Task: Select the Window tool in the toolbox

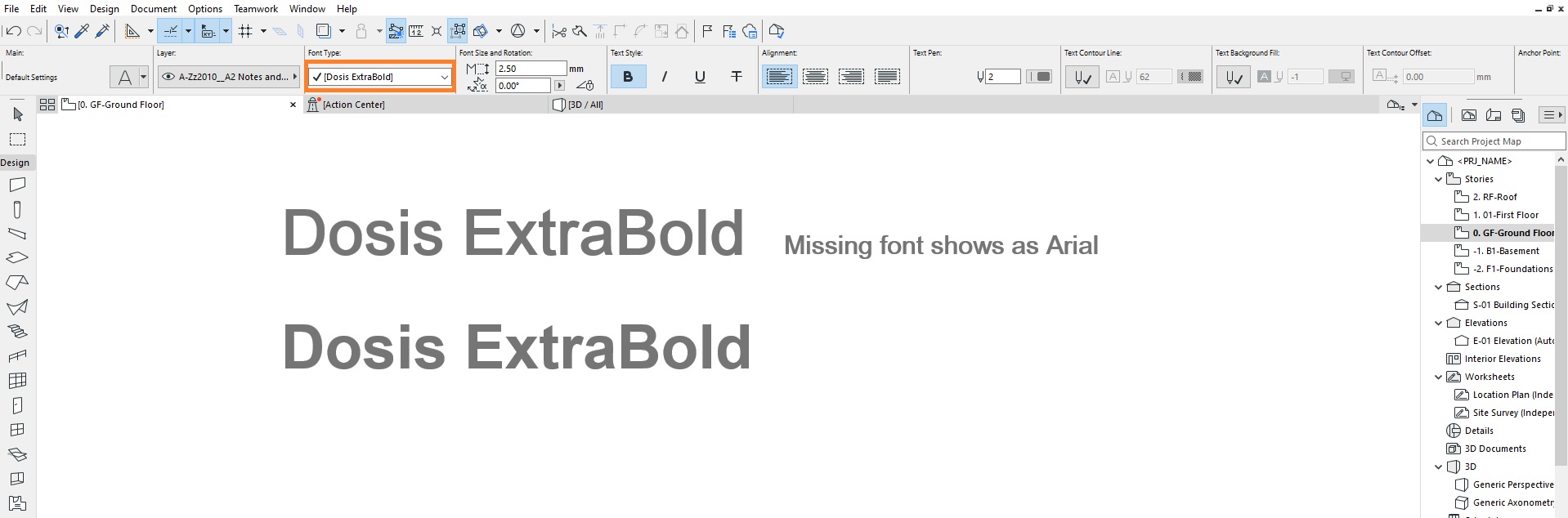Action: click(x=17, y=430)
